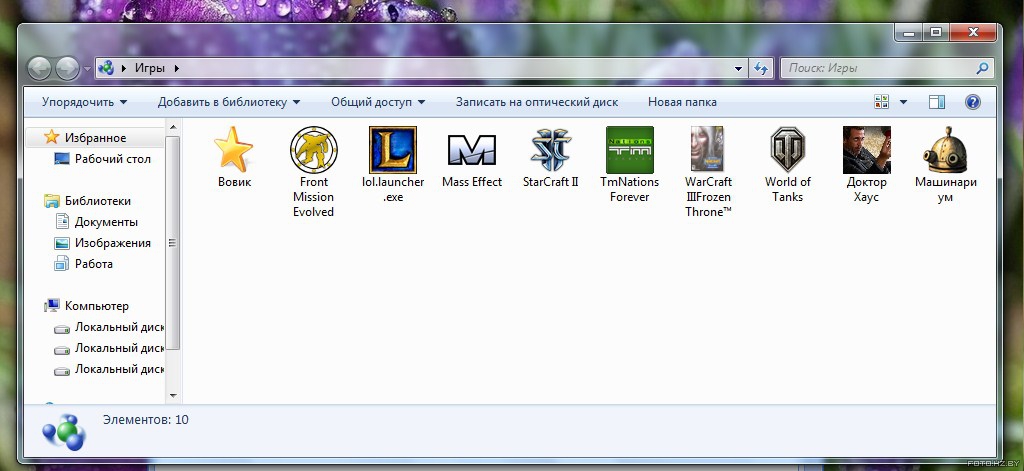Viewport: 1024px width, 471px height.
Task: Select Компьютер in navigation pane
Action: (86, 306)
